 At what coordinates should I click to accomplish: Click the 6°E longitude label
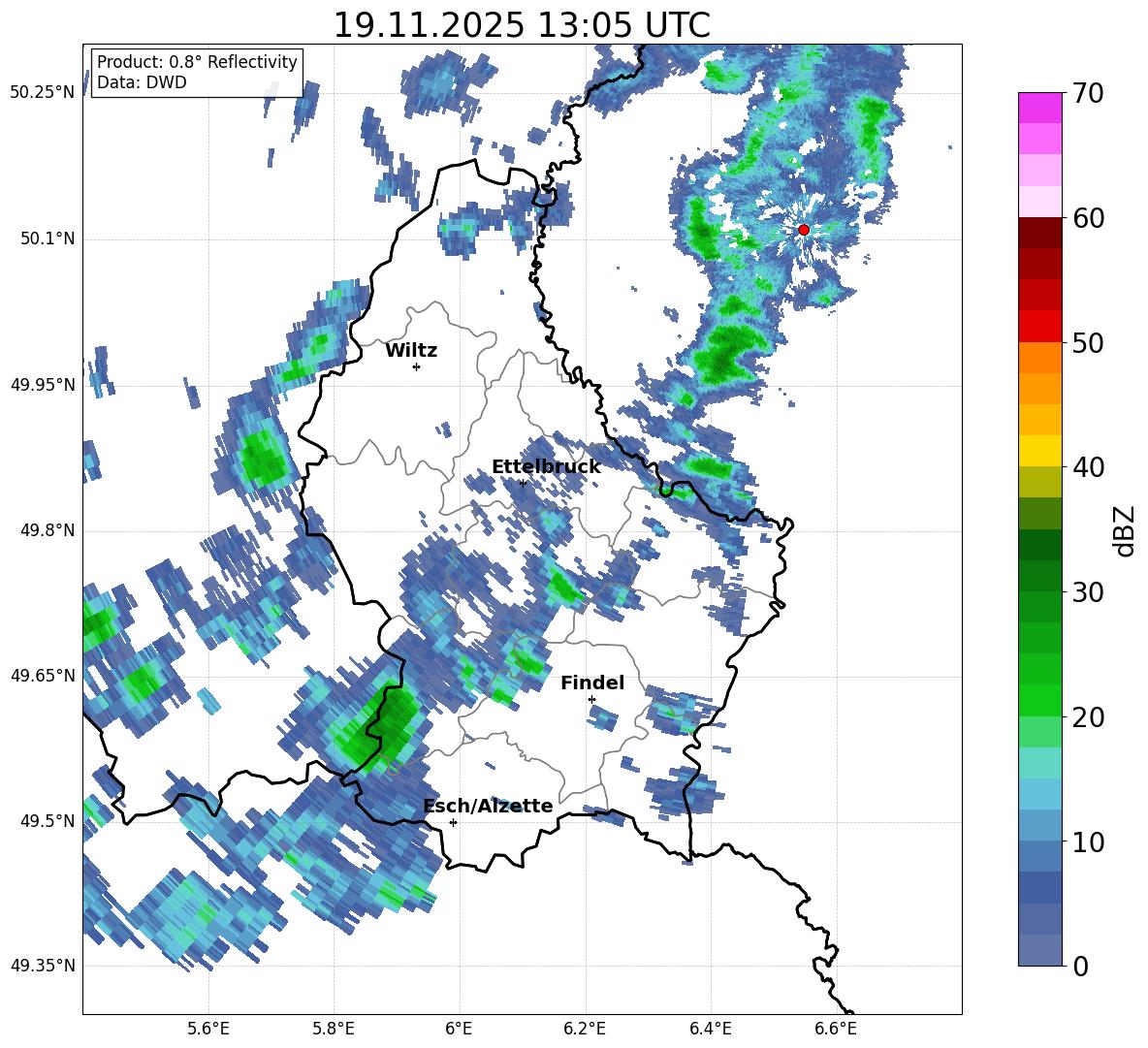pos(459,1029)
